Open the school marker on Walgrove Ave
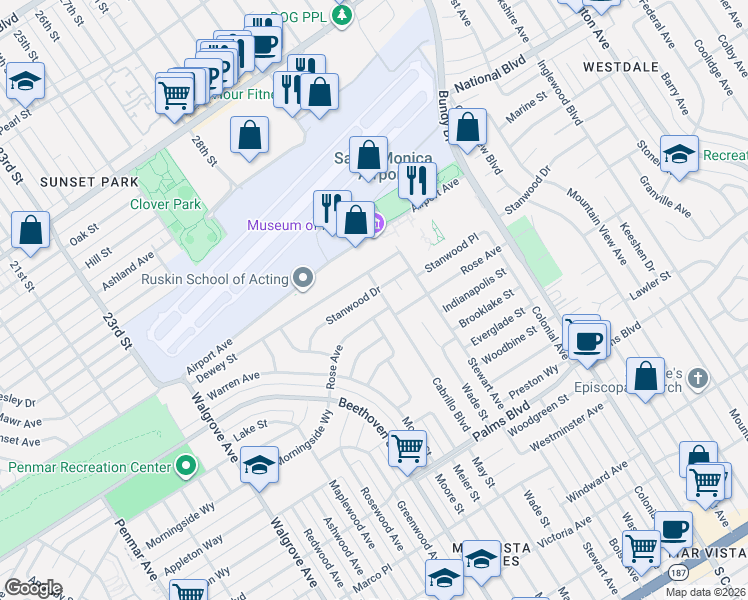The width and height of the screenshot is (748, 600). 260,466
